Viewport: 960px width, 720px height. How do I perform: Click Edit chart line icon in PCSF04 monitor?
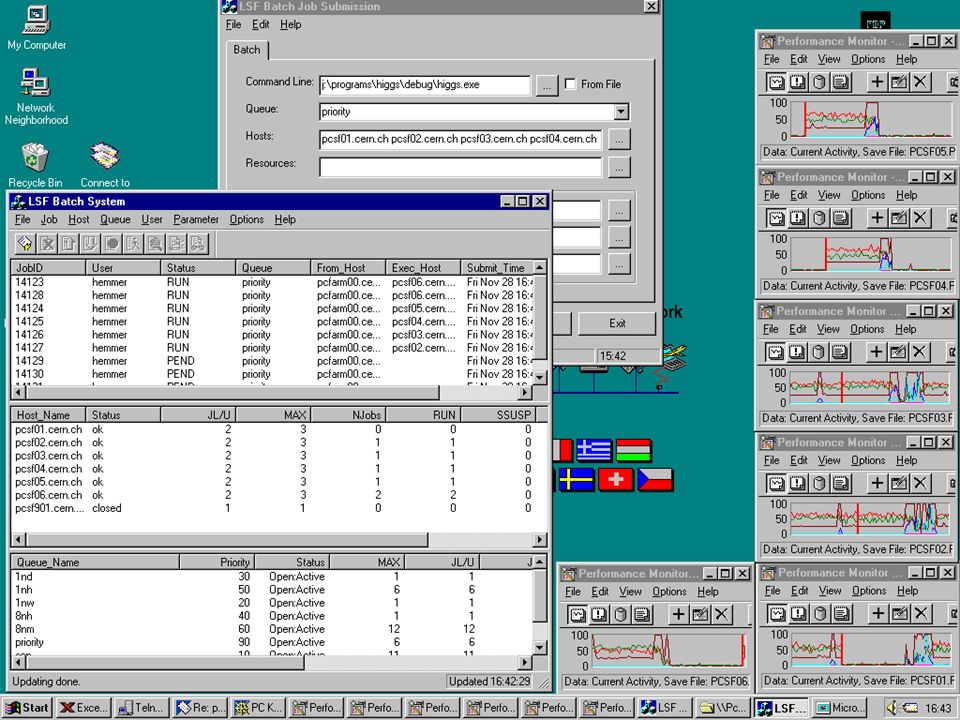point(898,218)
